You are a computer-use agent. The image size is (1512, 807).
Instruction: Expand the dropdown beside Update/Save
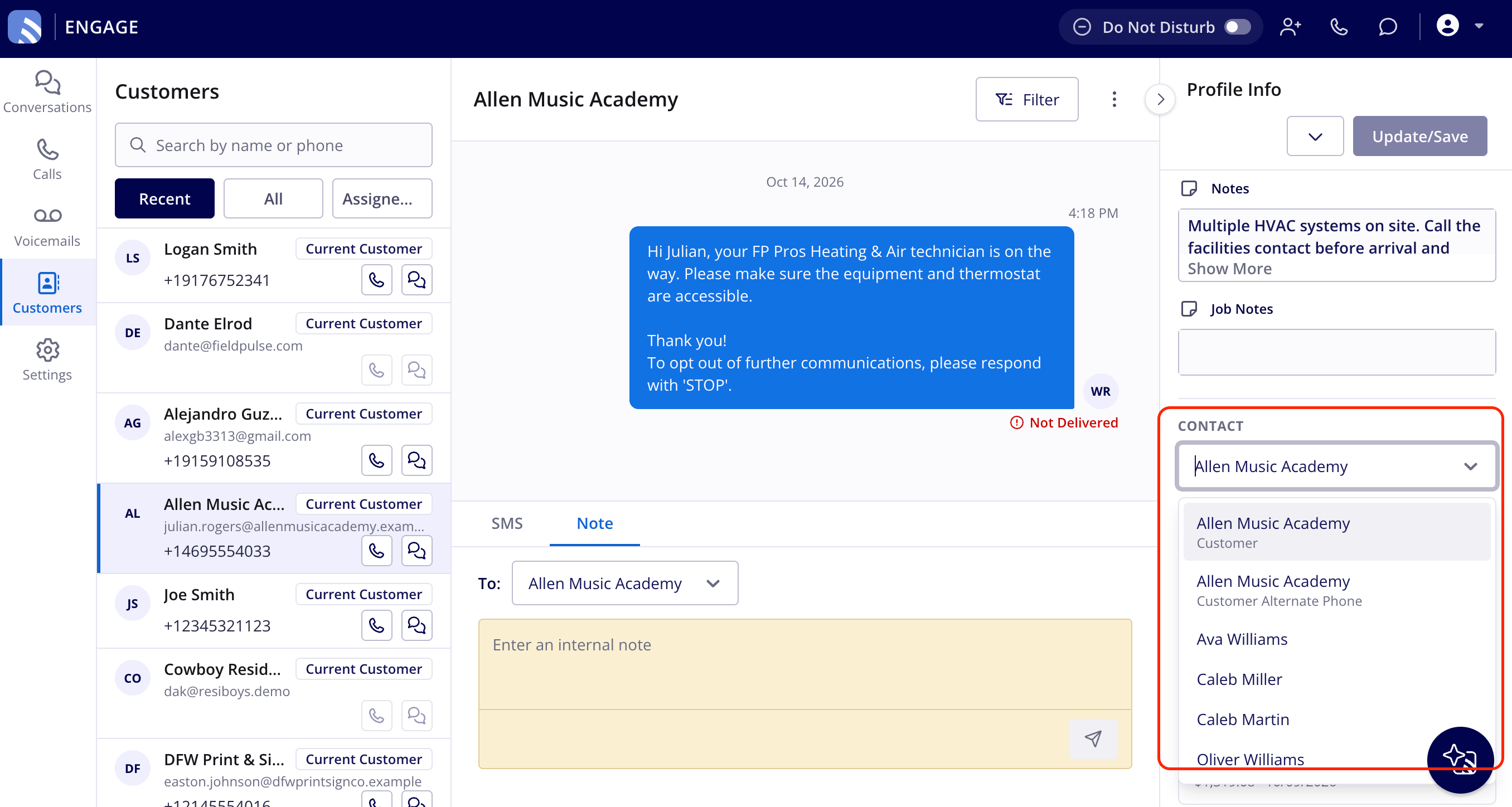click(1315, 136)
